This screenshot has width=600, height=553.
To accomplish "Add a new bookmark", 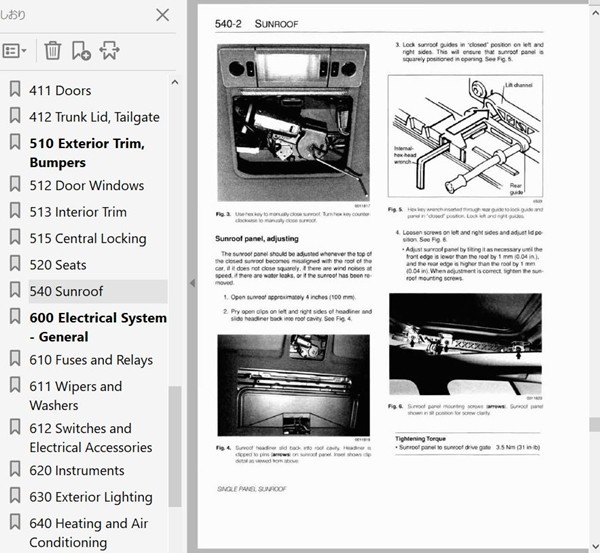I will 81,51.
